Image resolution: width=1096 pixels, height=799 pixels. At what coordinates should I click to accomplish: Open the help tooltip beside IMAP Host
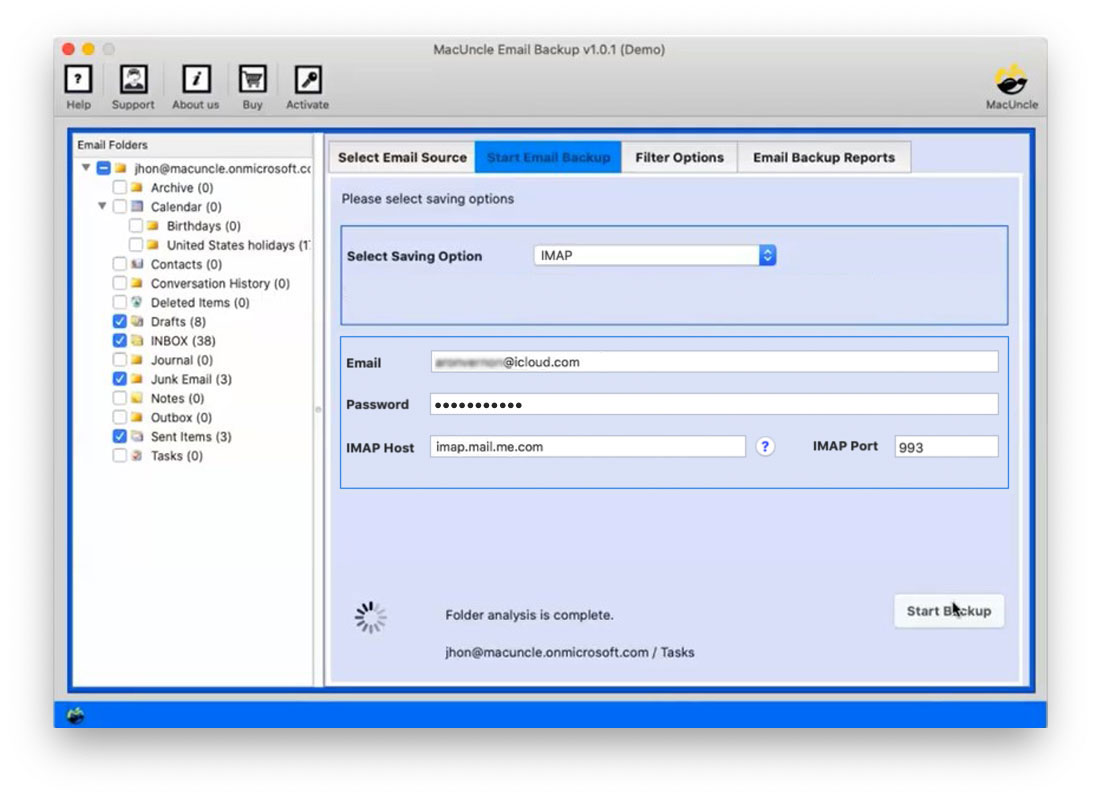tap(765, 447)
